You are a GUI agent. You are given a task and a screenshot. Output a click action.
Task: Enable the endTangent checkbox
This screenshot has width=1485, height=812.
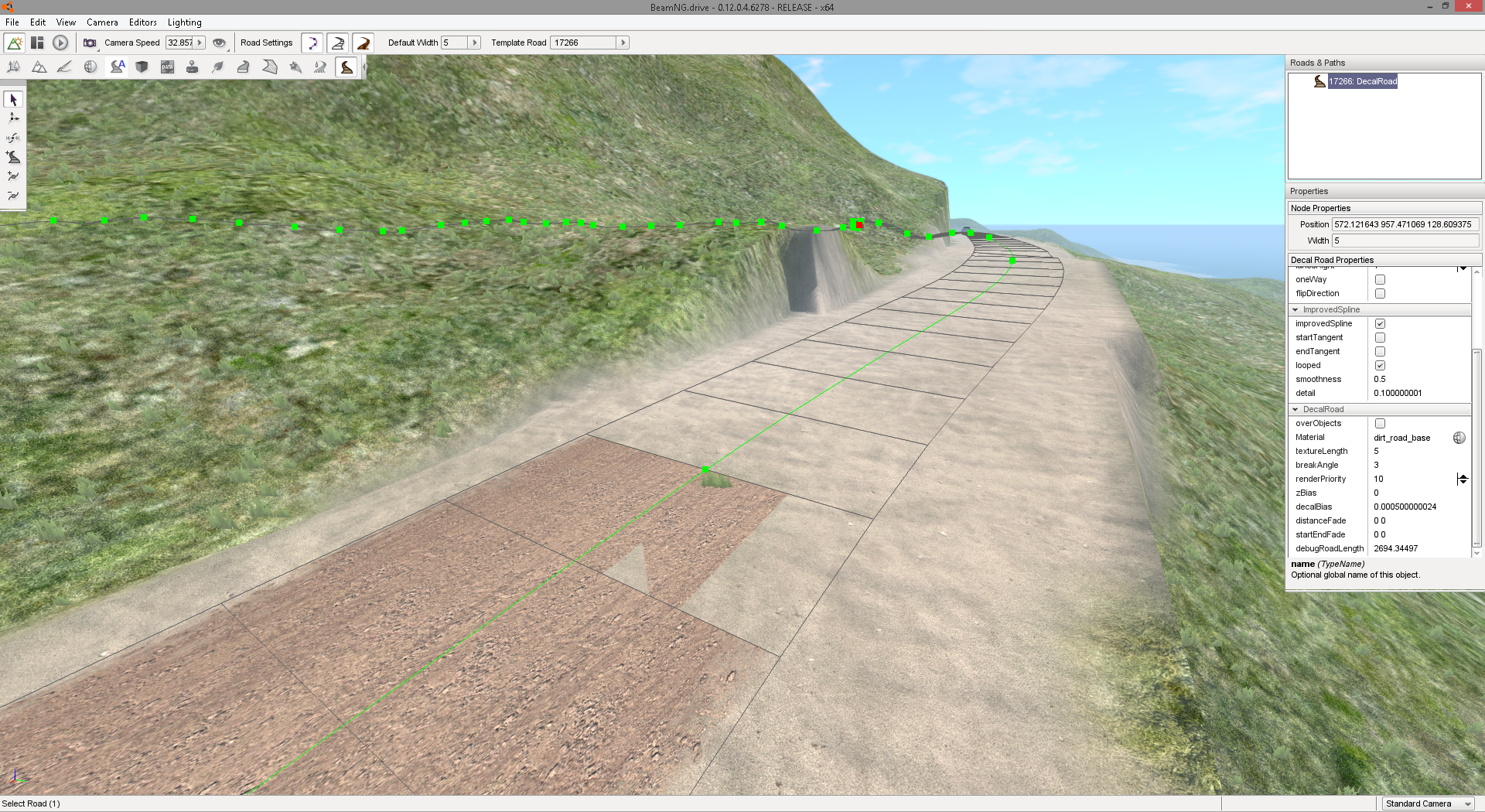pyautogui.click(x=1380, y=352)
